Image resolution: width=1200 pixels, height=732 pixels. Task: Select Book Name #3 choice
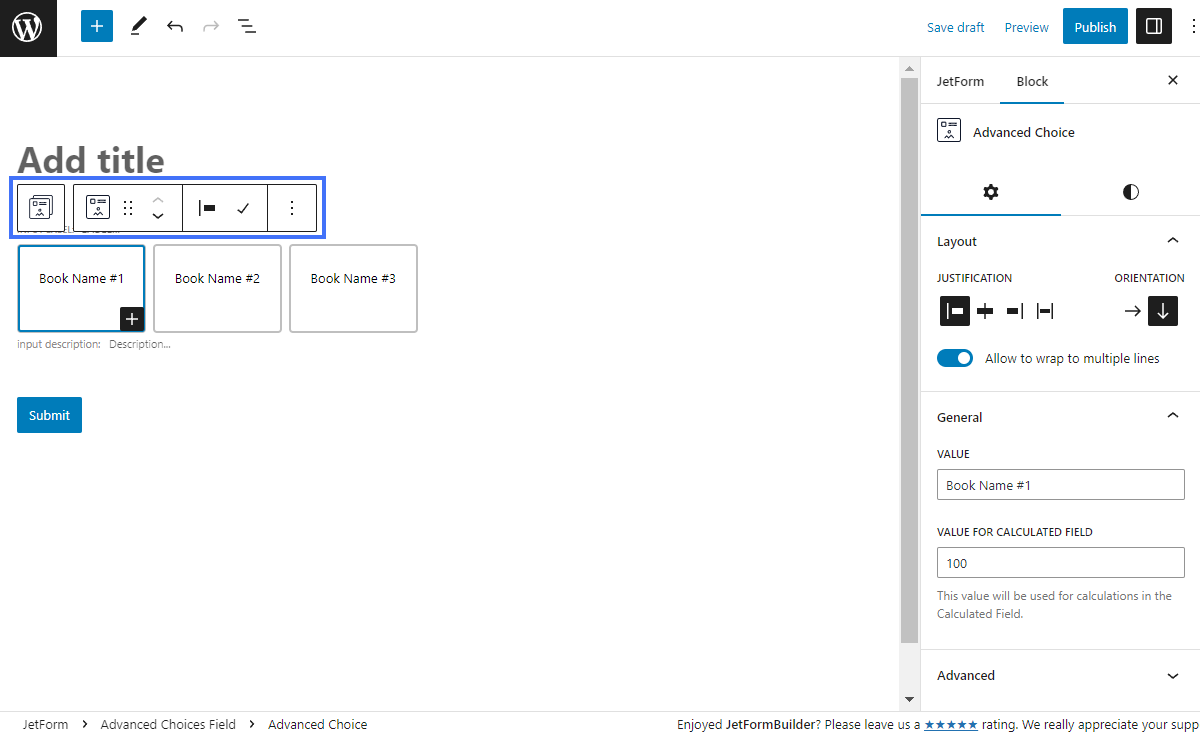pyautogui.click(x=353, y=288)
